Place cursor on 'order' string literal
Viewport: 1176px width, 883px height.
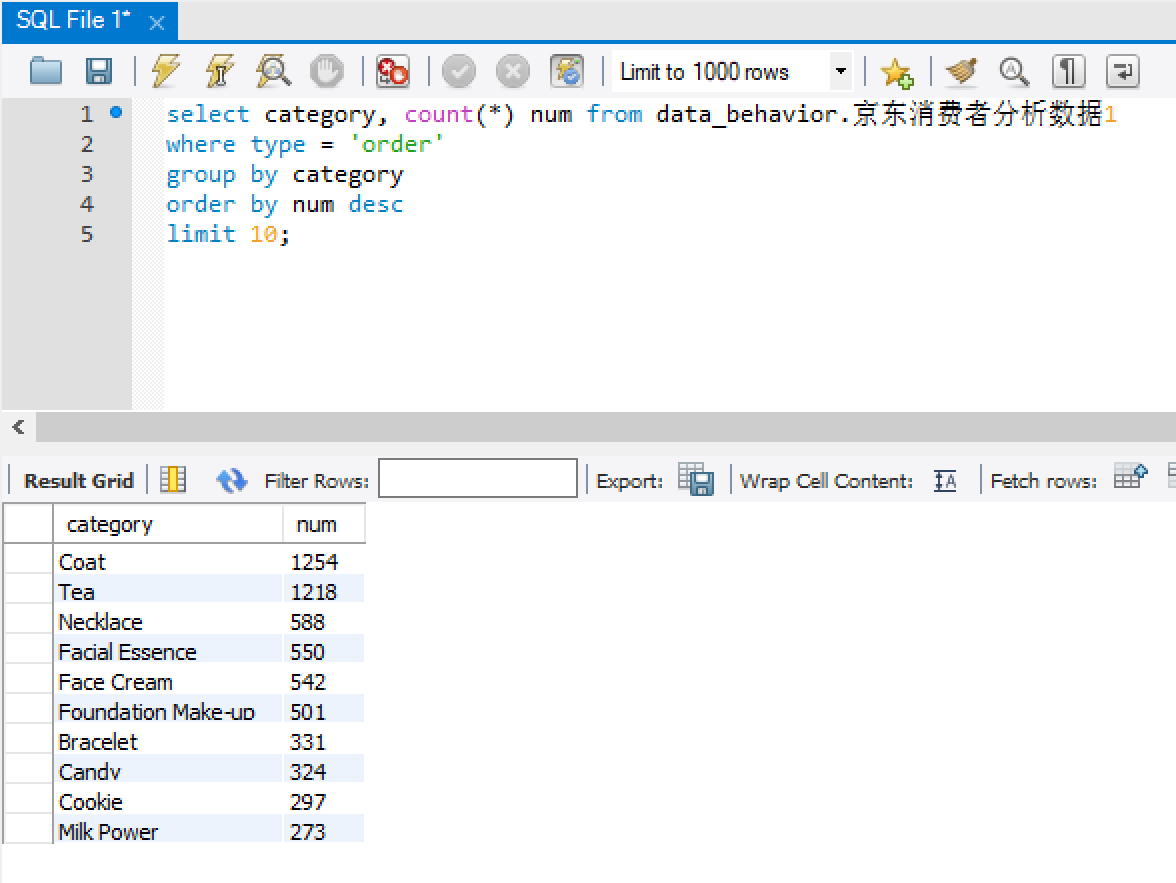397,144
